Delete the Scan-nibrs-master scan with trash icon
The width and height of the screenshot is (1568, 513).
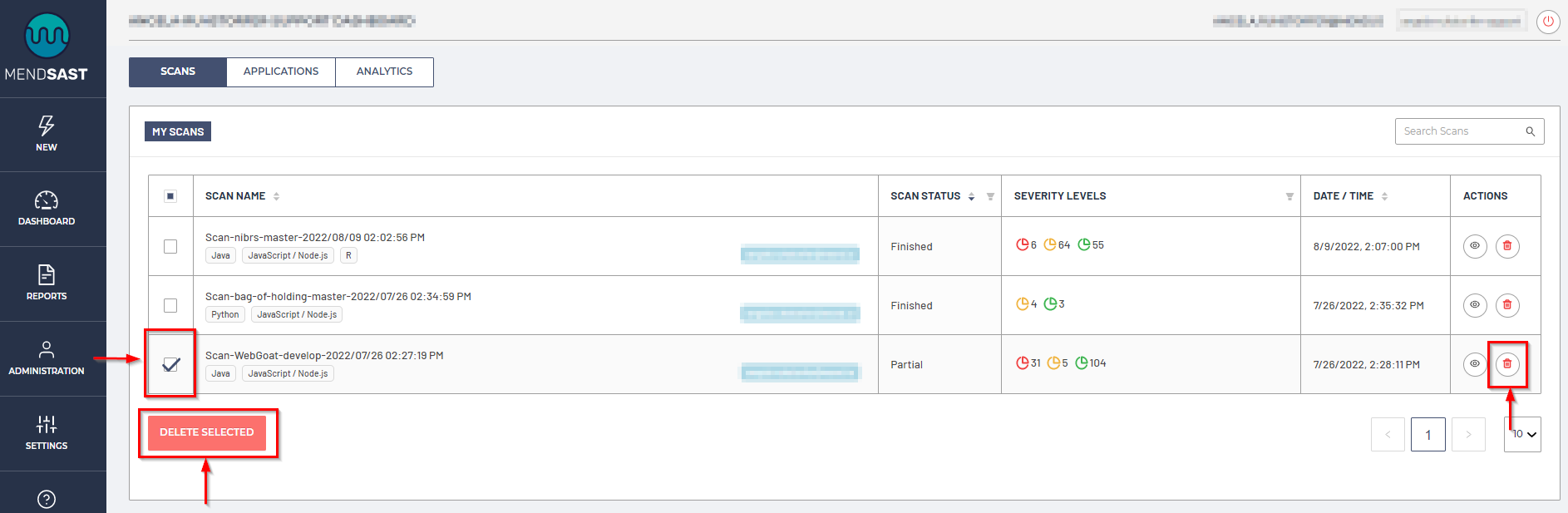1506,246
